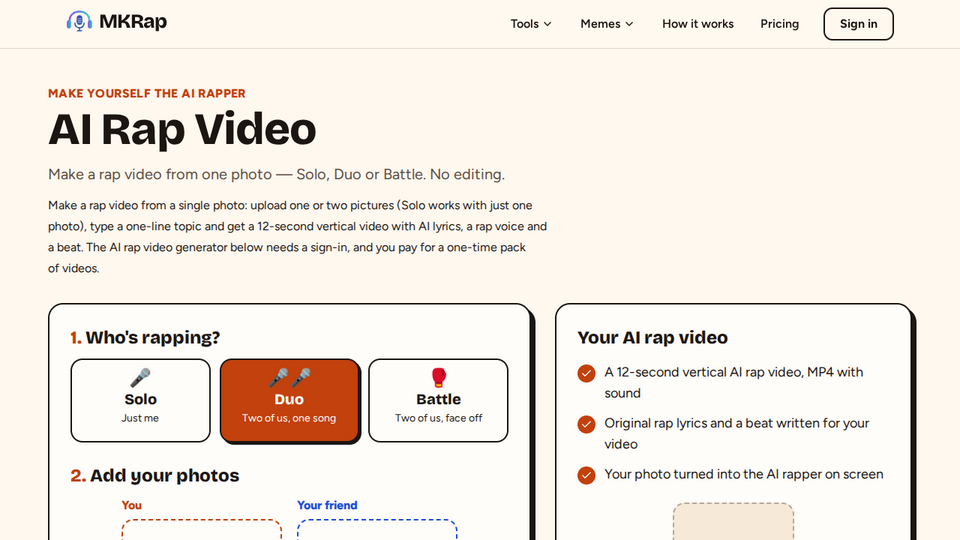Click the MKRap microphone headphones logo icon
The width and height of the screenshot is (960, 540).
click(x=79, y=21)
